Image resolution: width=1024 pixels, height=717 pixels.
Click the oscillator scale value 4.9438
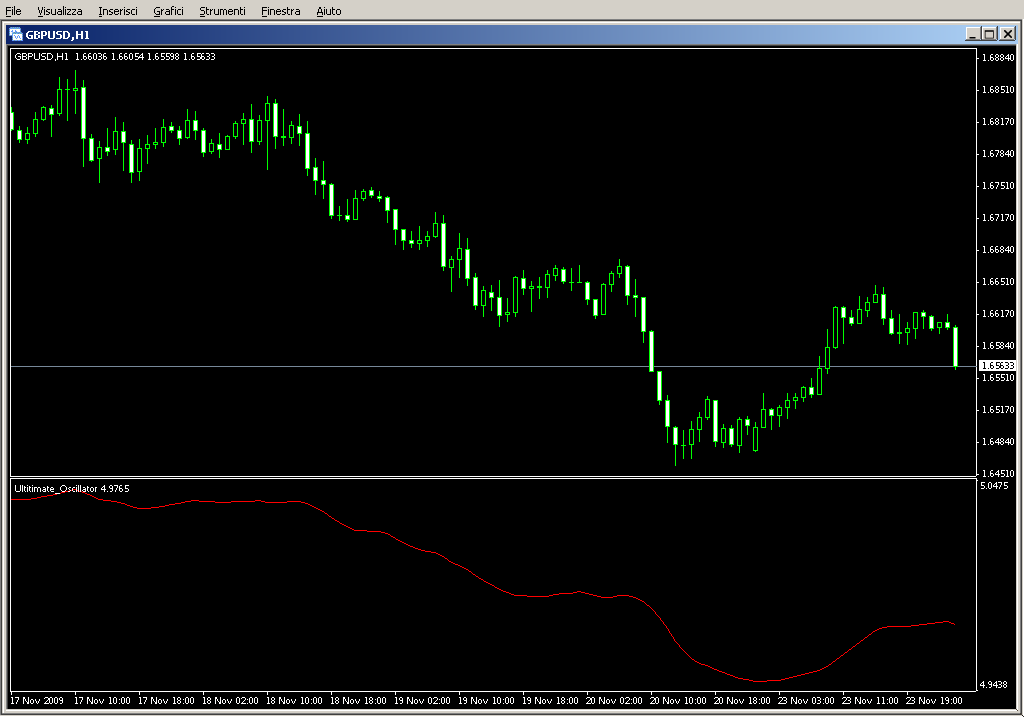[x=993, y=684]
